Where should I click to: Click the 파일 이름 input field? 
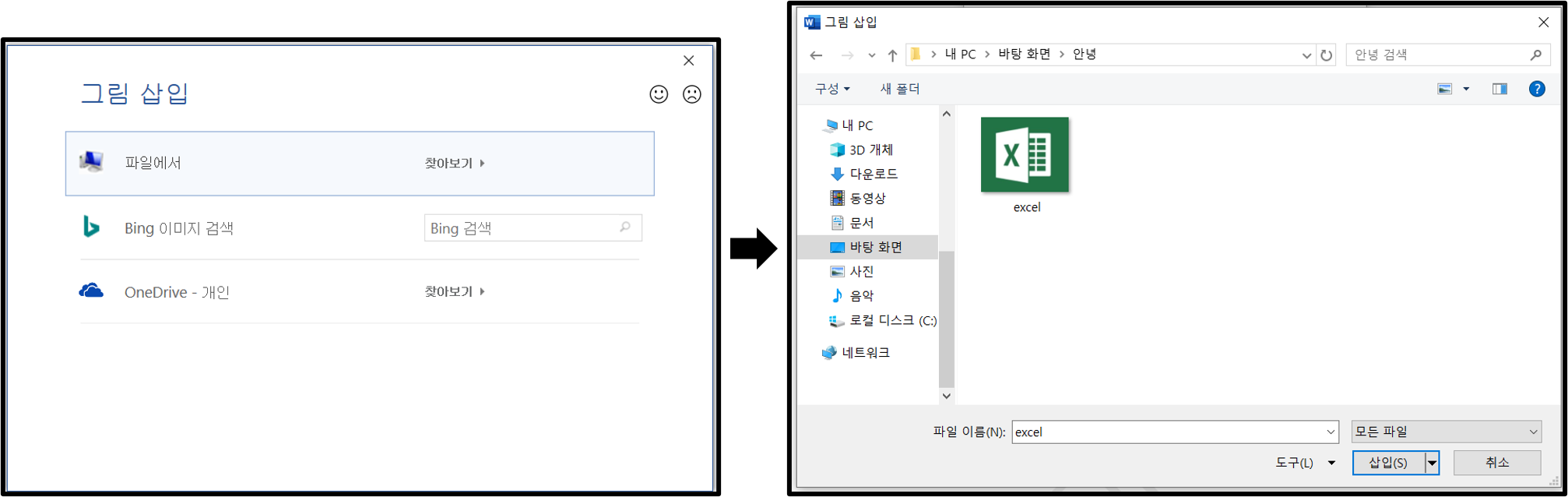click(1175, 432)
